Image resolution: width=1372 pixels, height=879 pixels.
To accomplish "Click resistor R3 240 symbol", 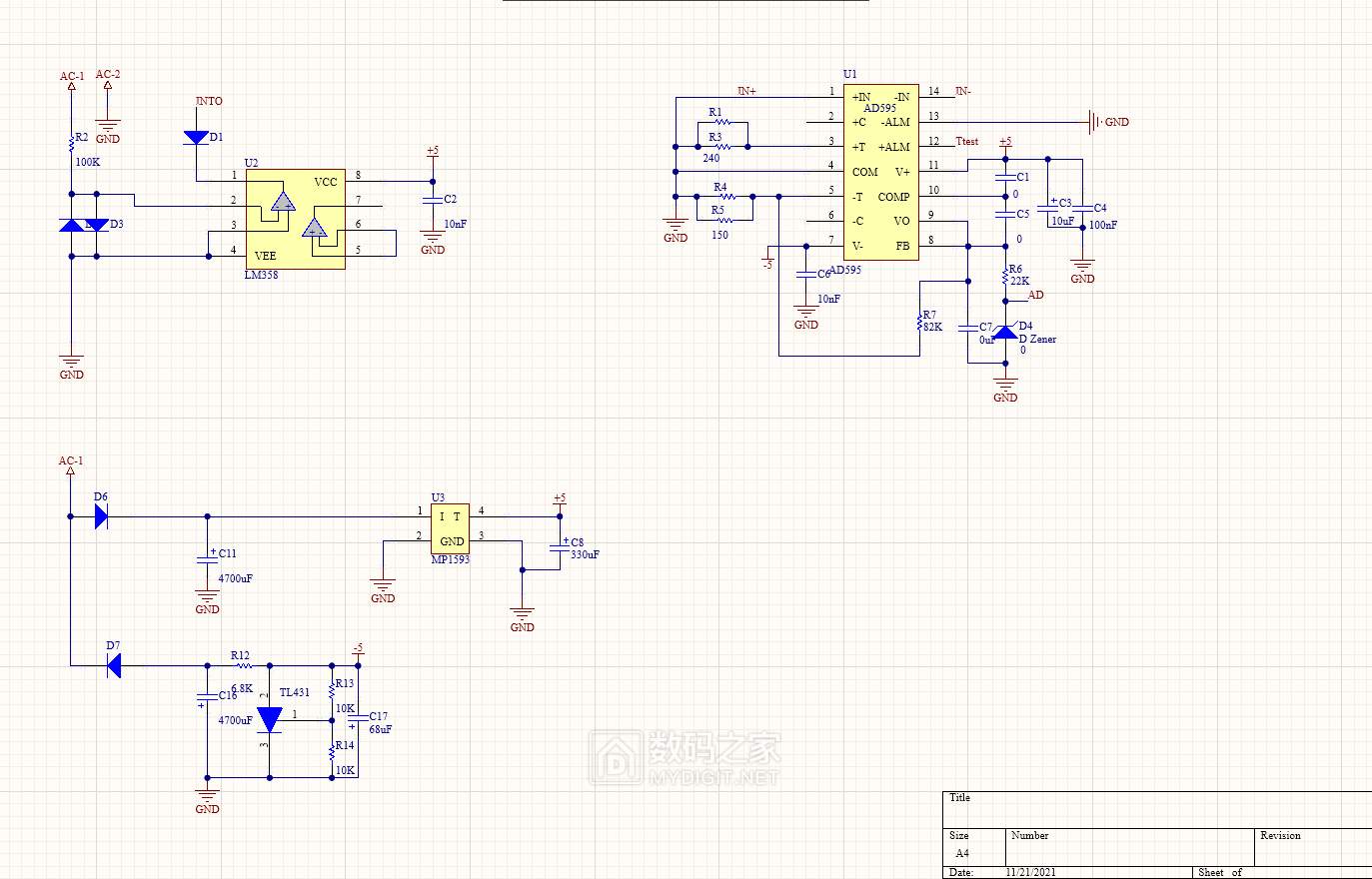I will 722,147.
